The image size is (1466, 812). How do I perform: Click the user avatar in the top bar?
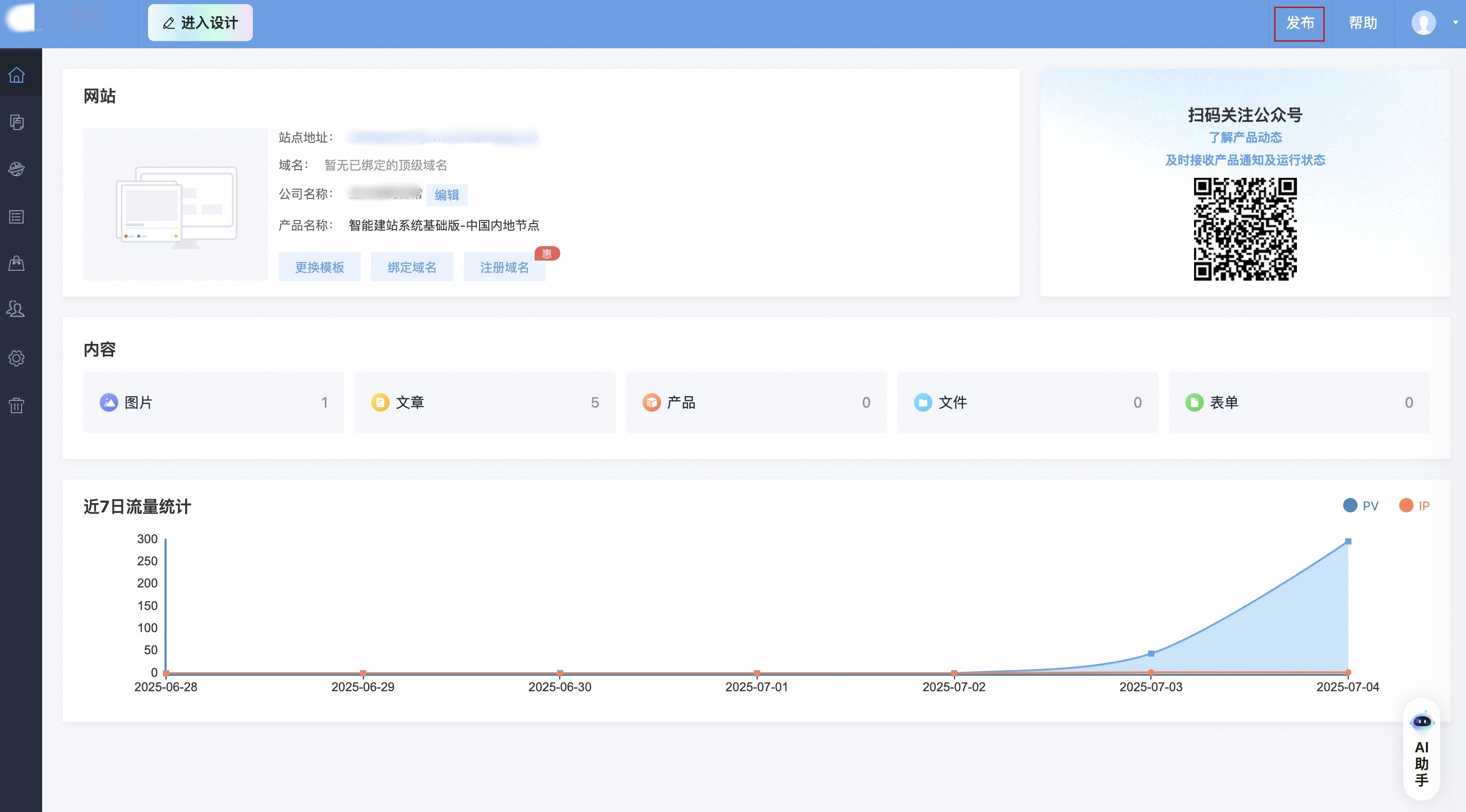coord(1423,23)
